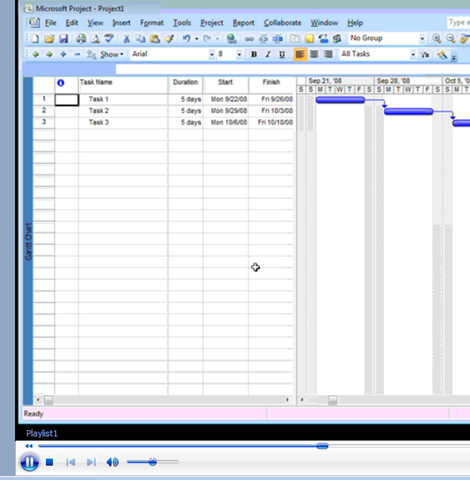
Task: Toggle Bold formatting
Action: (x=254, y=54)
